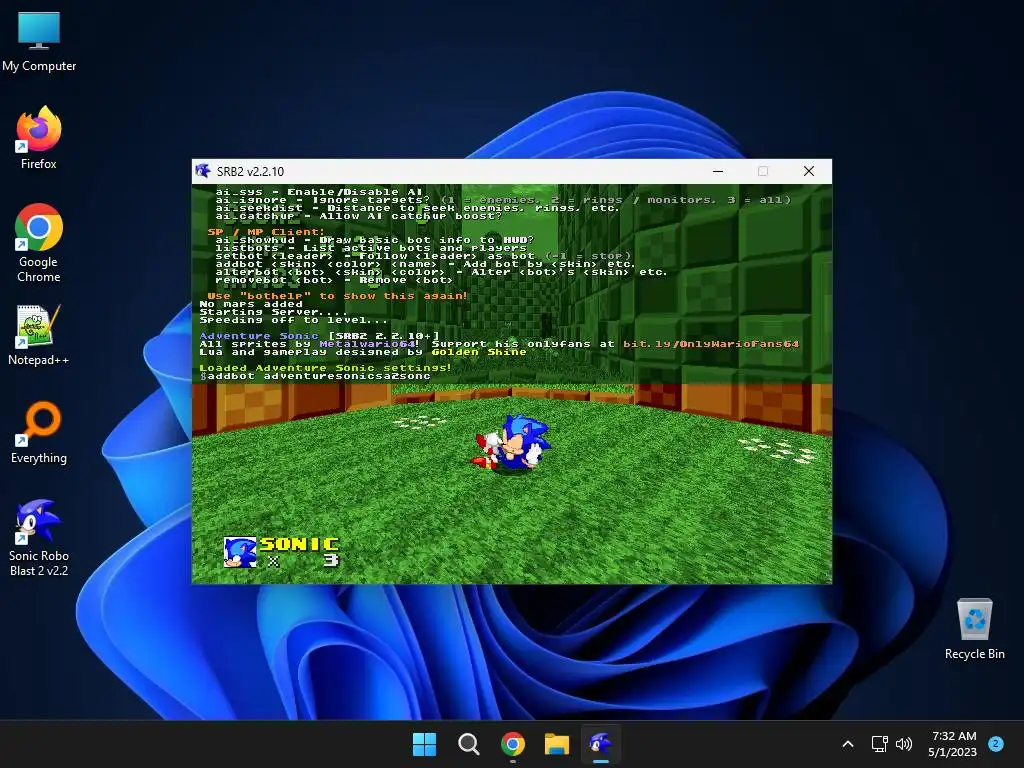
Task: Click the Sonic life icon in HUD
Action: click(x=240, y=552)
